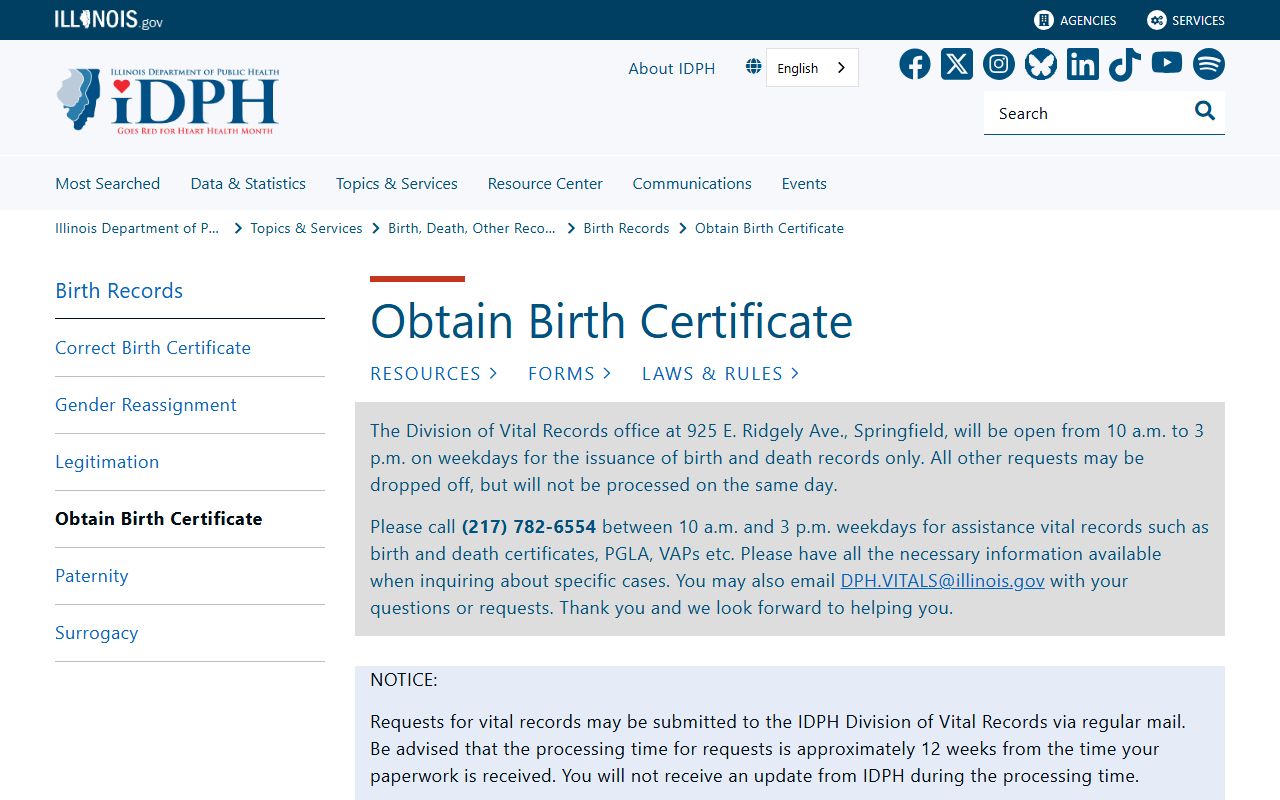
Task: Open the Data & Statistics menu
Action: click(x=248, y=183)
